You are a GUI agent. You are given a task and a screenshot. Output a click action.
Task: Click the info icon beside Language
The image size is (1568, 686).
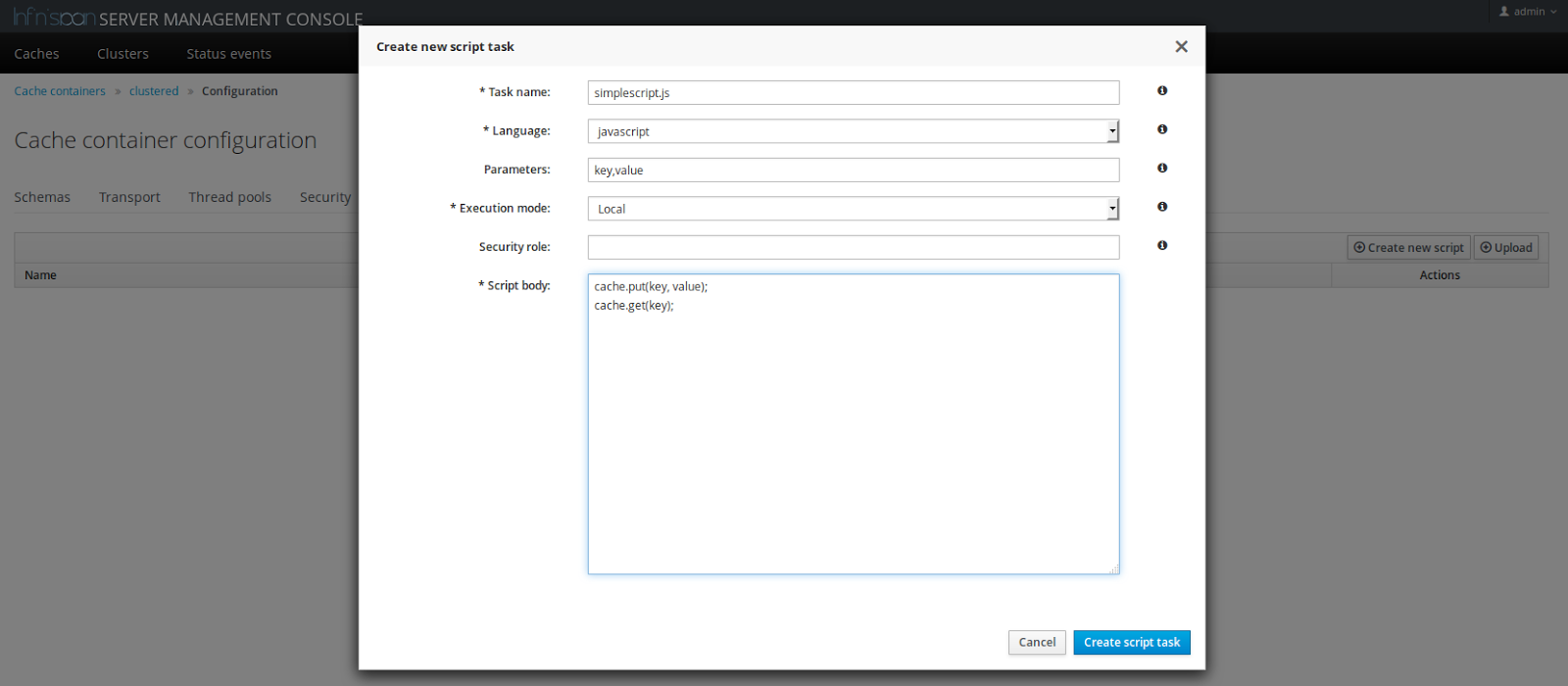(x=1162, y=129)
